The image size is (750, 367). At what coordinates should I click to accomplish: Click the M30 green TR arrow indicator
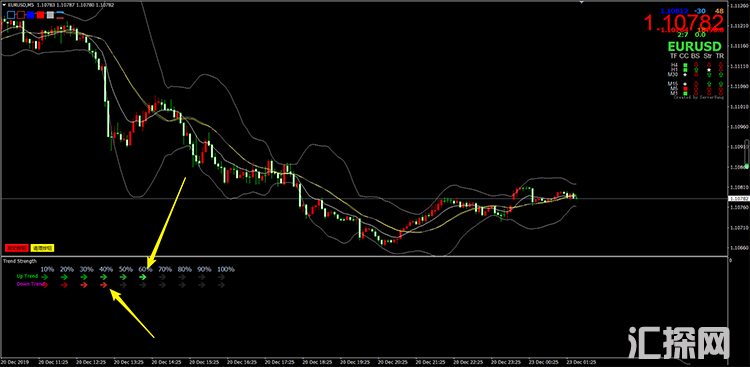point(721,75)
